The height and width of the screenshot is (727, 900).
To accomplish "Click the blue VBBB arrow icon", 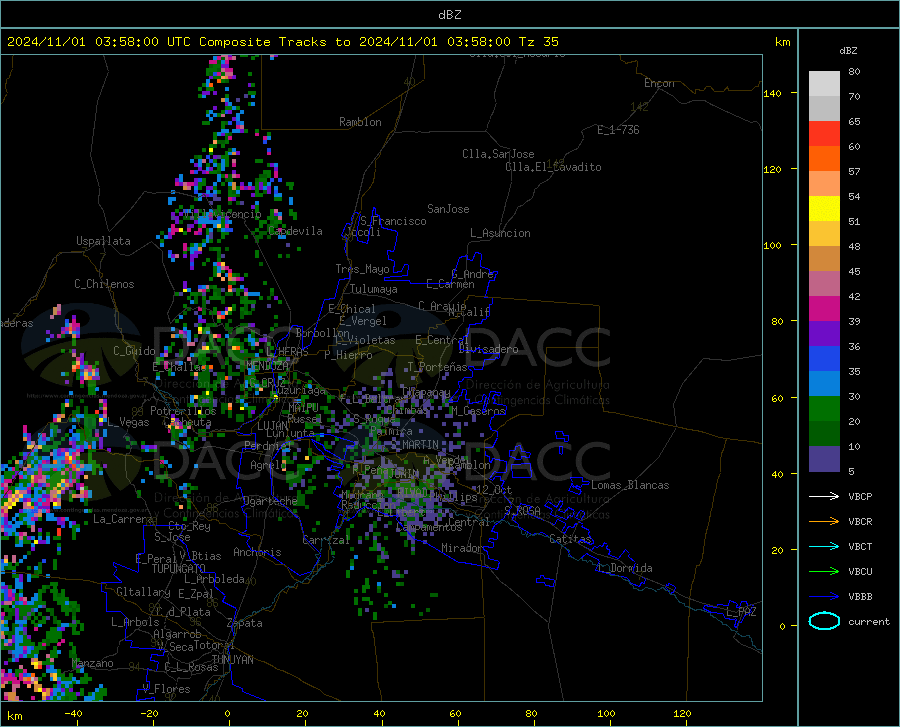I will point(824,596).
